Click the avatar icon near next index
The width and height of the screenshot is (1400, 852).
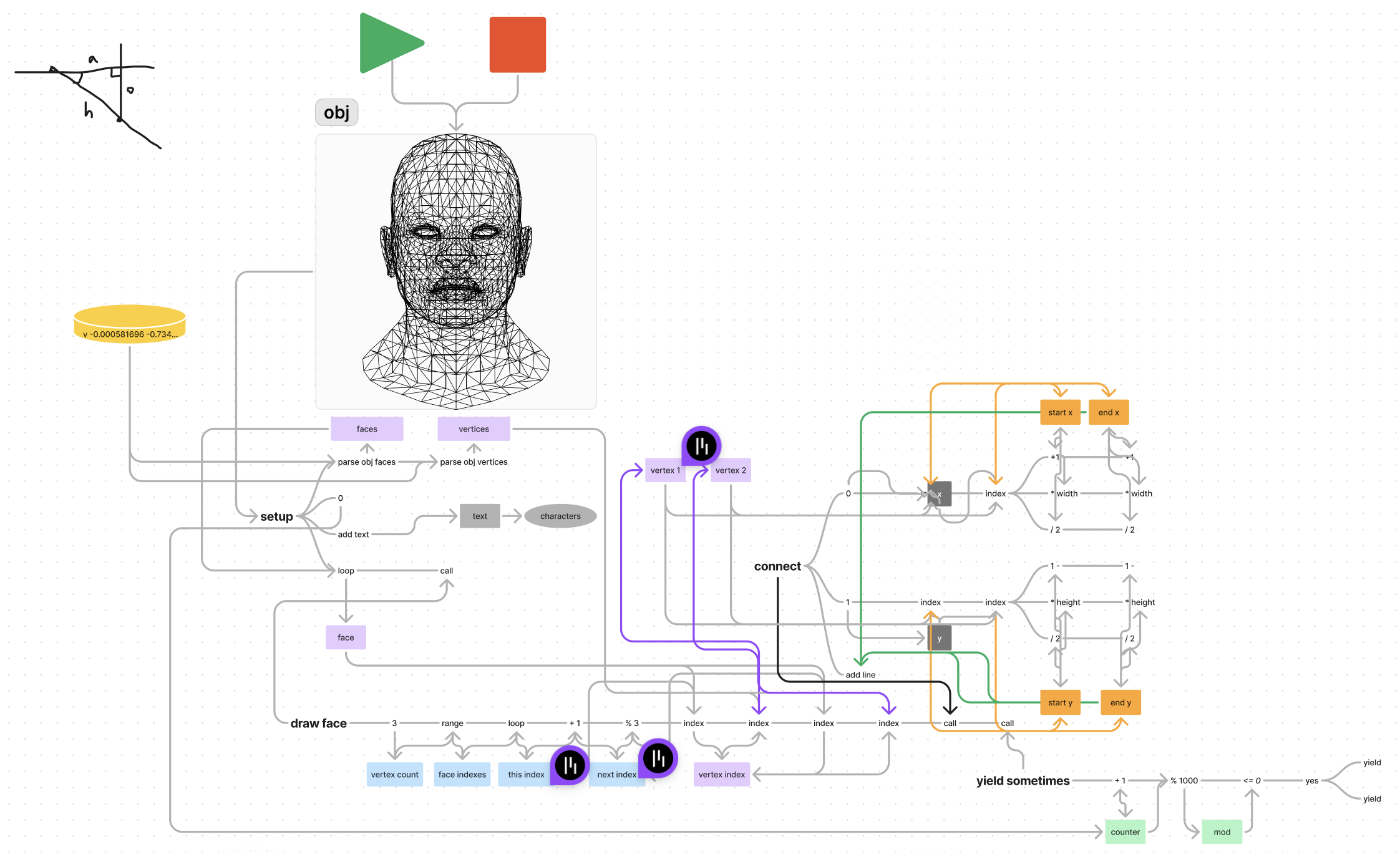[x=658, y=758]
